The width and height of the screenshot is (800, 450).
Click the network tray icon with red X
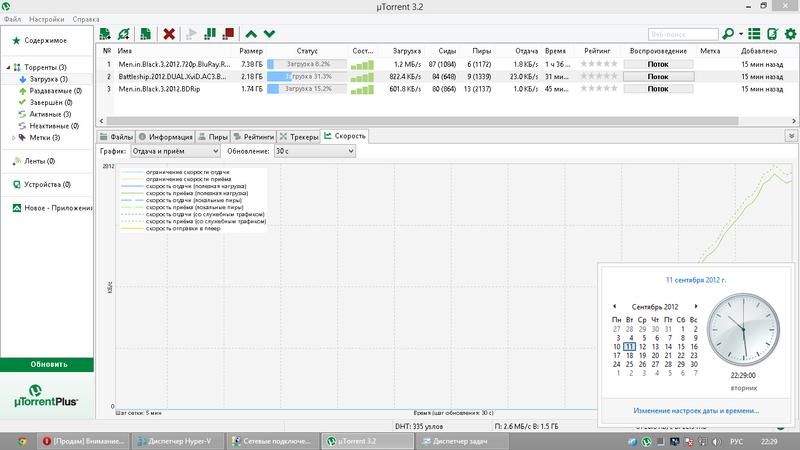coord(689,441)
